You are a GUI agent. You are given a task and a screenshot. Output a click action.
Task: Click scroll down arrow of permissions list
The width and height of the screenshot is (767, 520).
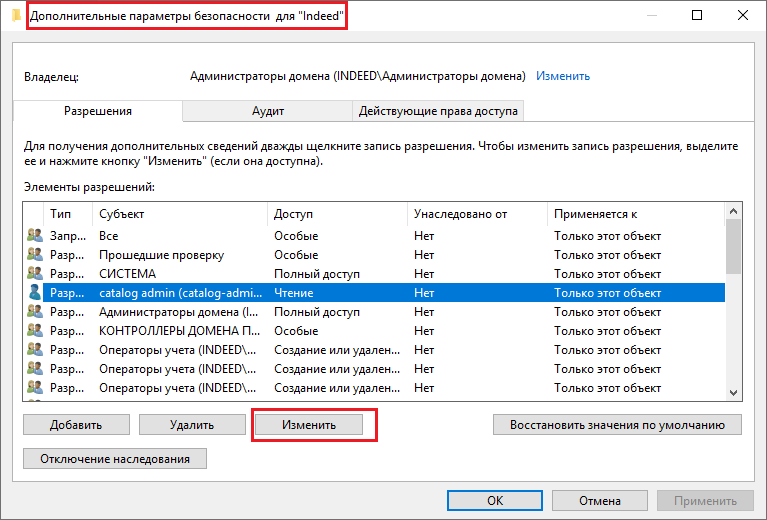(734, 393)
